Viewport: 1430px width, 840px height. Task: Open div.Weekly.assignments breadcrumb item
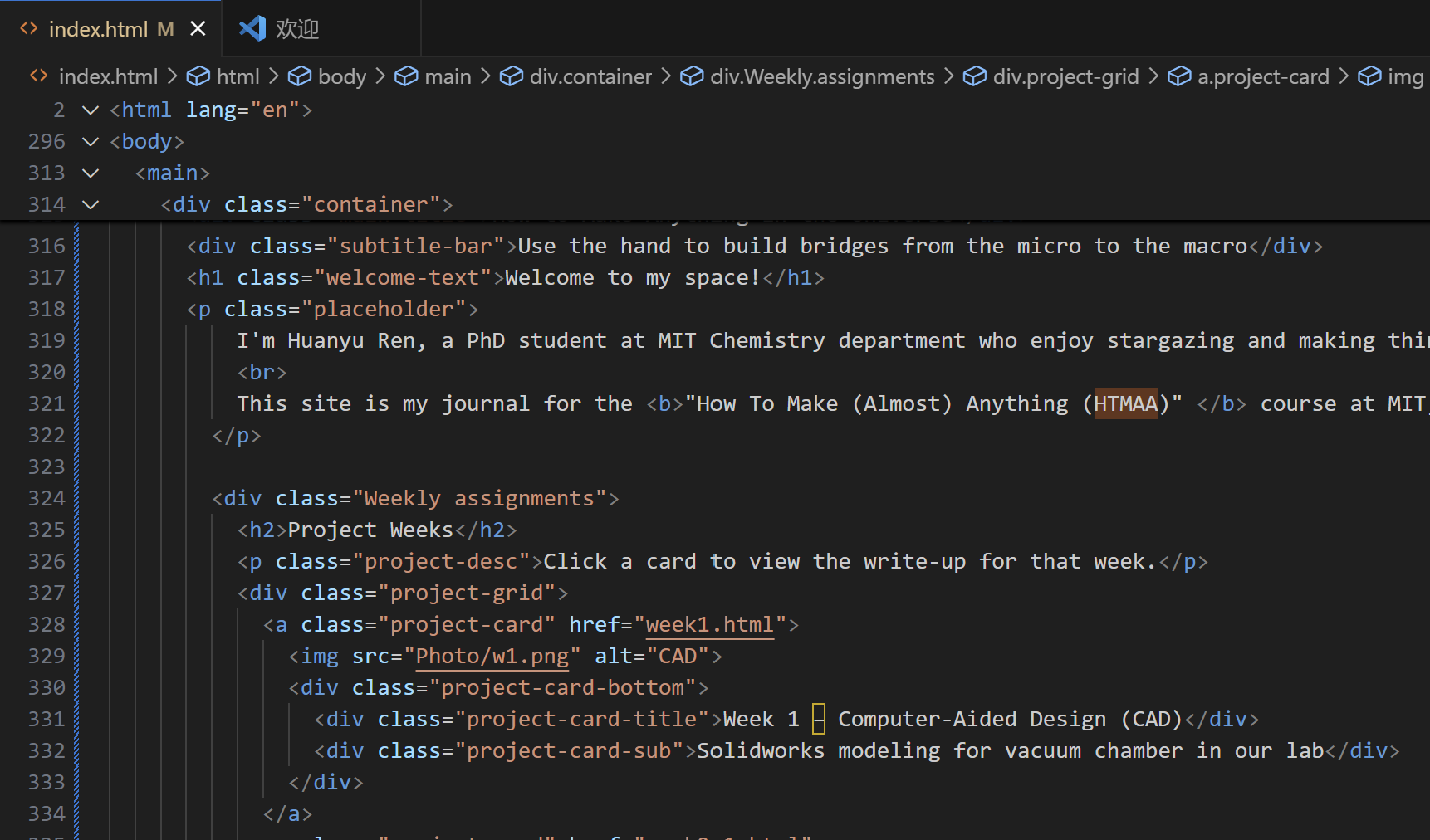pos(821,76)
